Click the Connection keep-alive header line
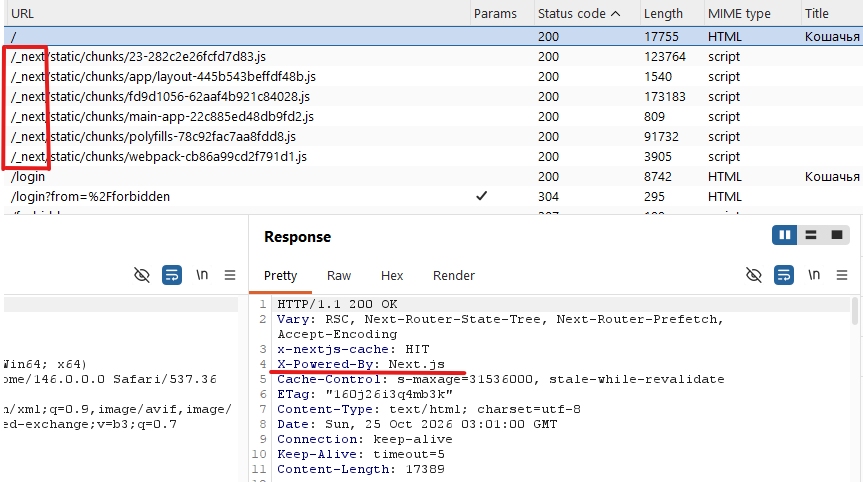Viewport: 863px width, 482px height. pyautogui.click(x=364, y=440)
